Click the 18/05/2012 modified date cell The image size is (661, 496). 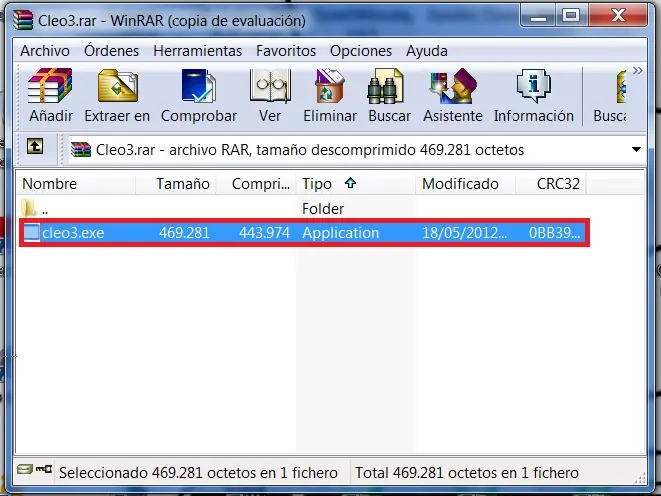pos(465,233)
